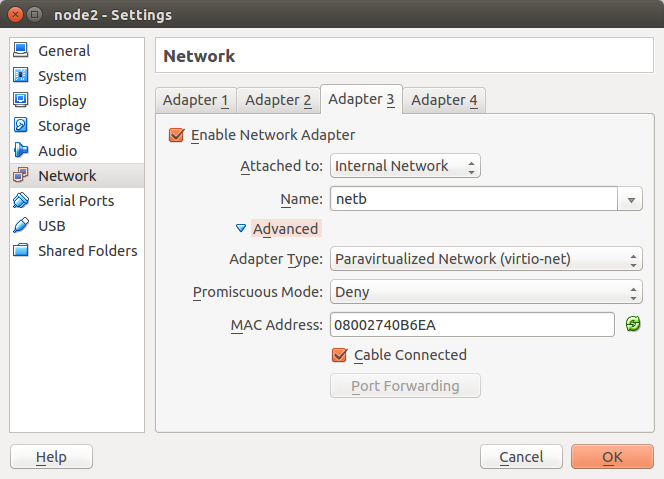Viewport: 664px width, 479px height.
Task: Open the Attached to dropdown
Action: click(405, 166)
